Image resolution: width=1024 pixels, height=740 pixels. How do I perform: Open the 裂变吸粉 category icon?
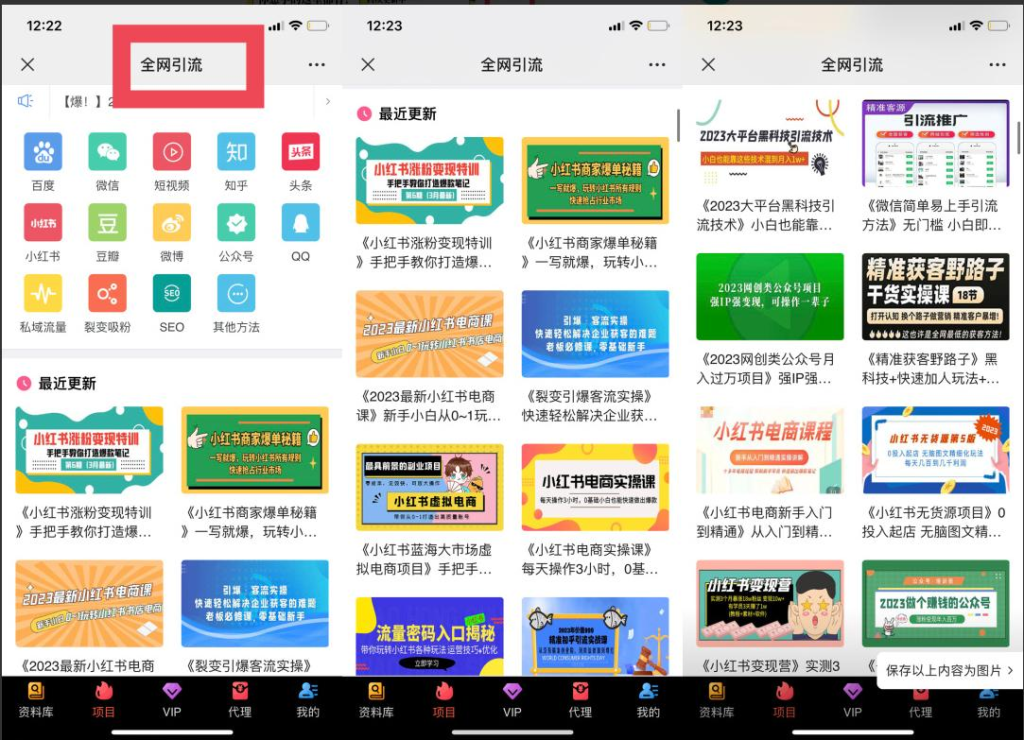tap(107, 293)
